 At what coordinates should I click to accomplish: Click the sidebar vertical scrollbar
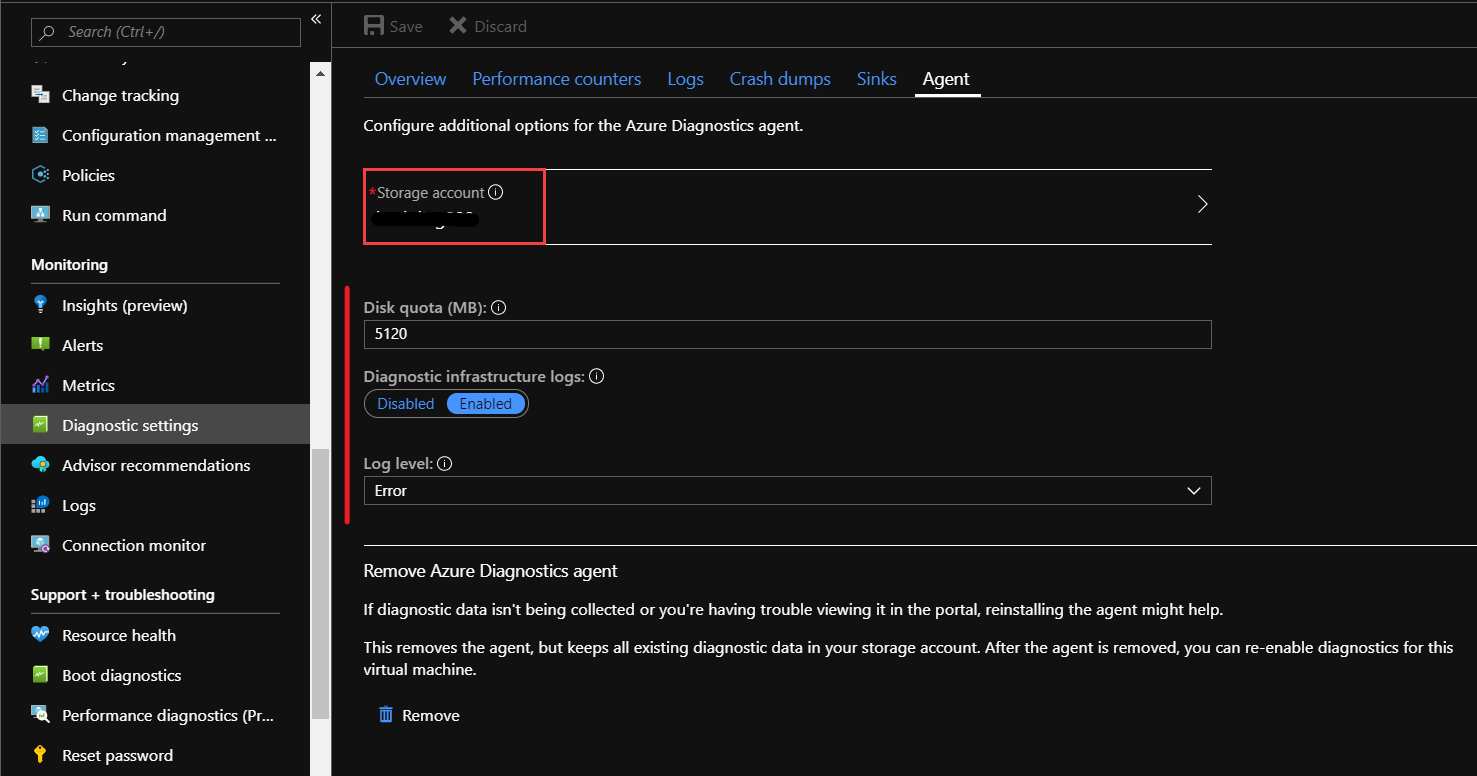click(x=320, y=585)
